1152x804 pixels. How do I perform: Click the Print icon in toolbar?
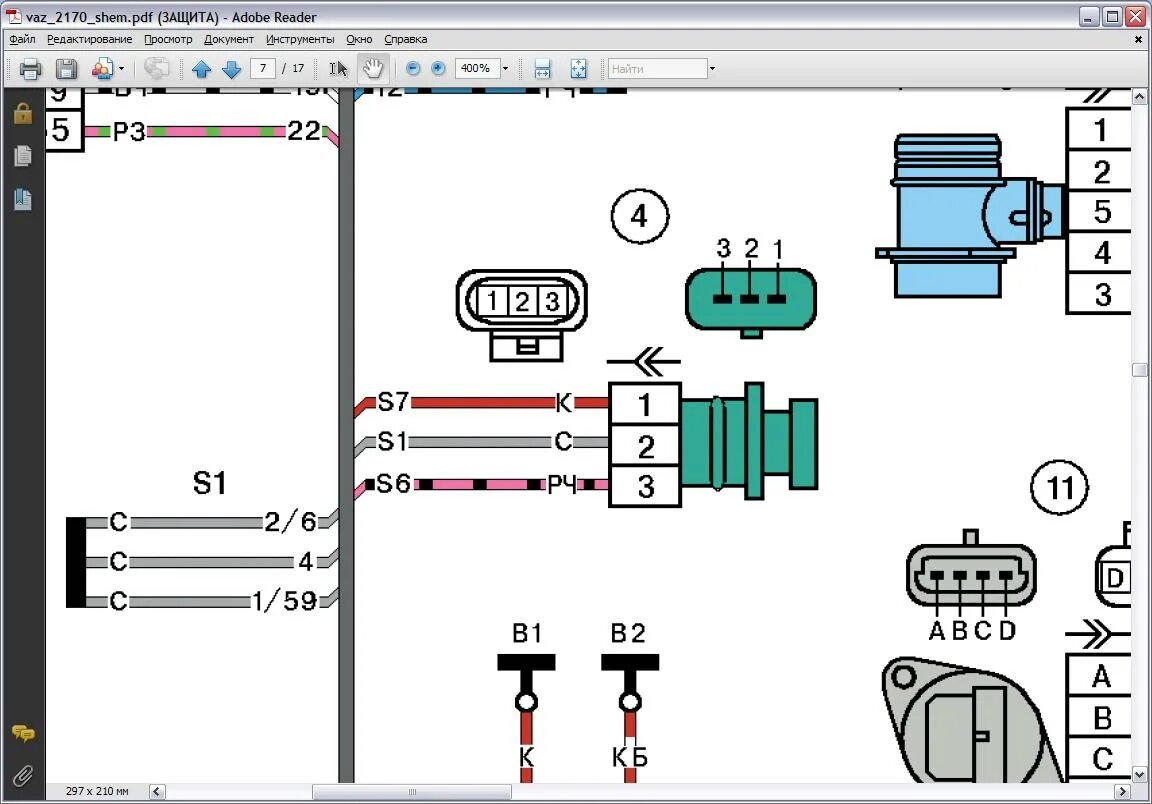(x=30, y=69)
